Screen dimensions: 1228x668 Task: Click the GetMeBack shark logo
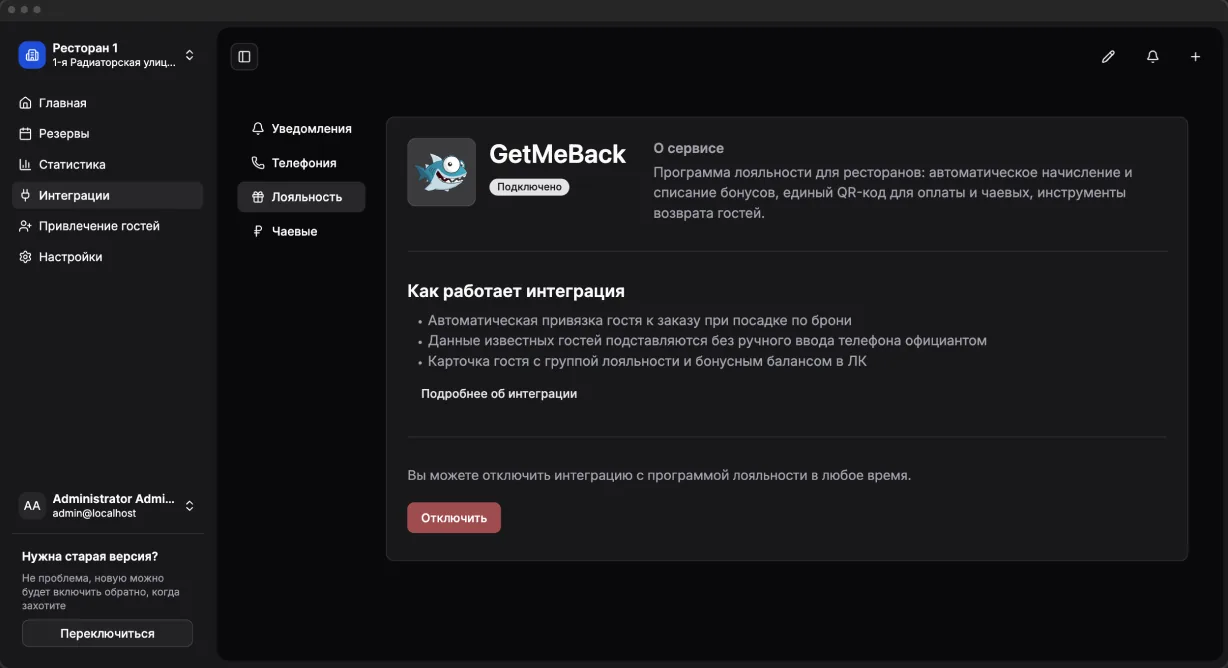point(441,172)
